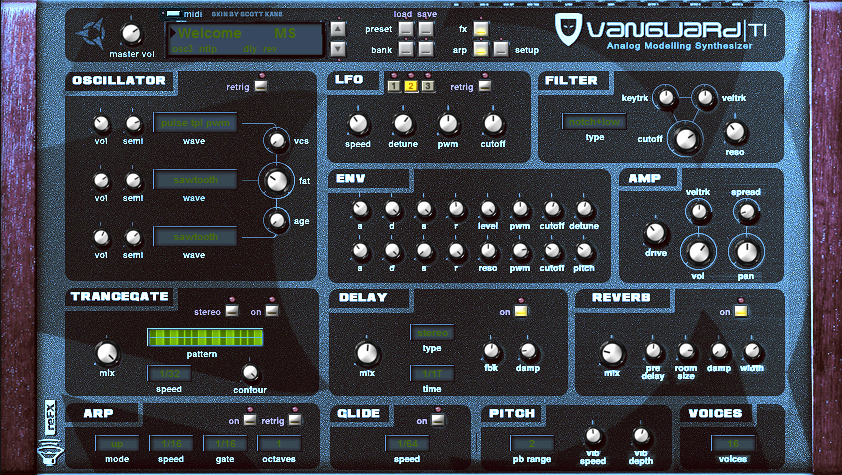
Task: Open the pulse tpl pwm wave selector
Action: pyautogui.click(x=195, y=122)
